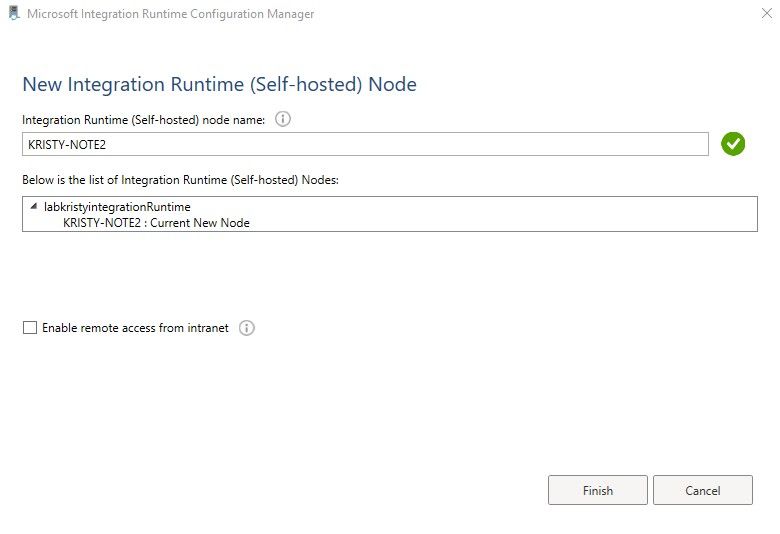The image size is (780, 534).
Task: Select labkristyintegrationRuntime in the nodes list
Action: (x=117, y=206)
